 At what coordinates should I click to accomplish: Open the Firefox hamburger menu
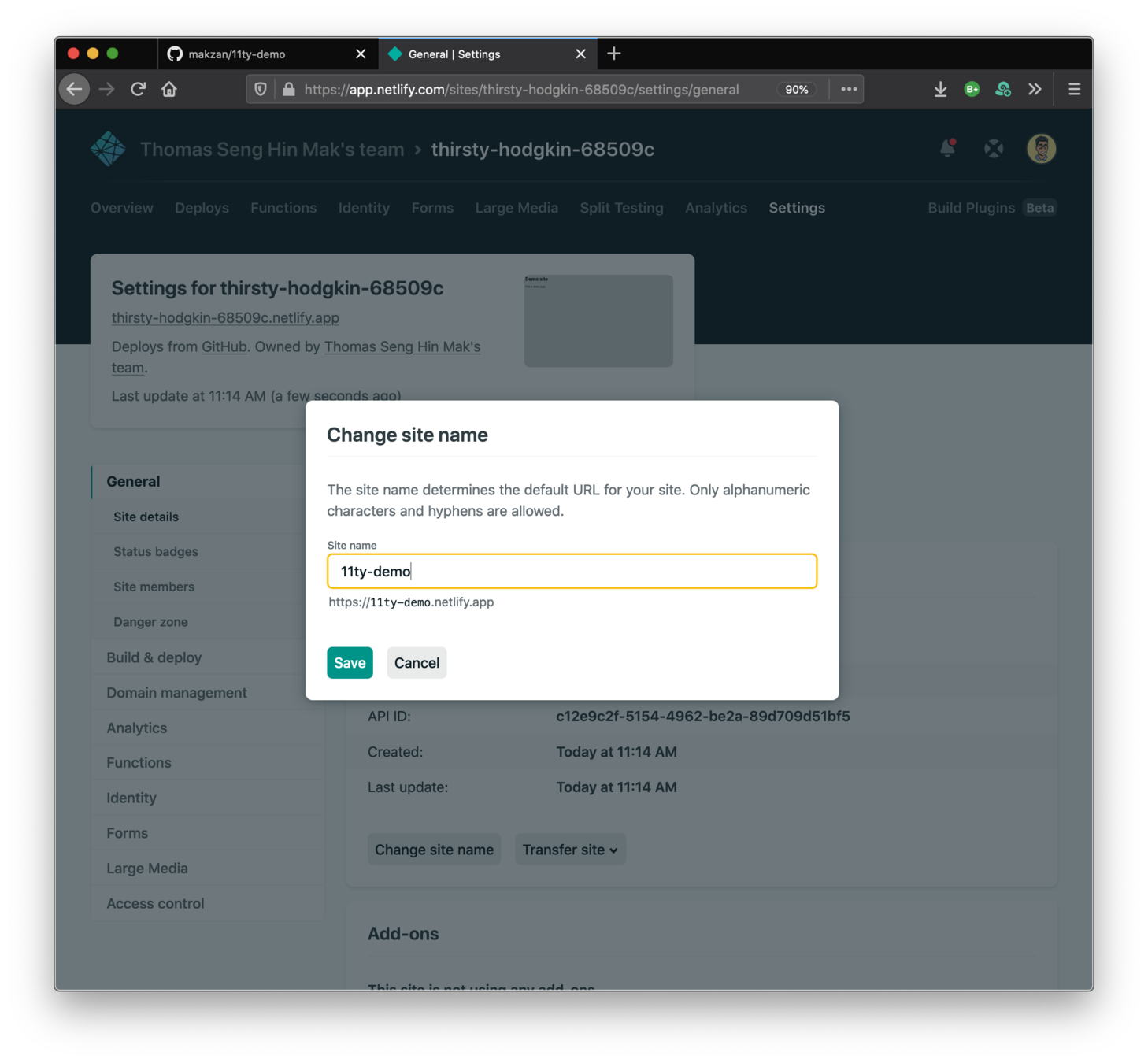[x=1074, y=89]
